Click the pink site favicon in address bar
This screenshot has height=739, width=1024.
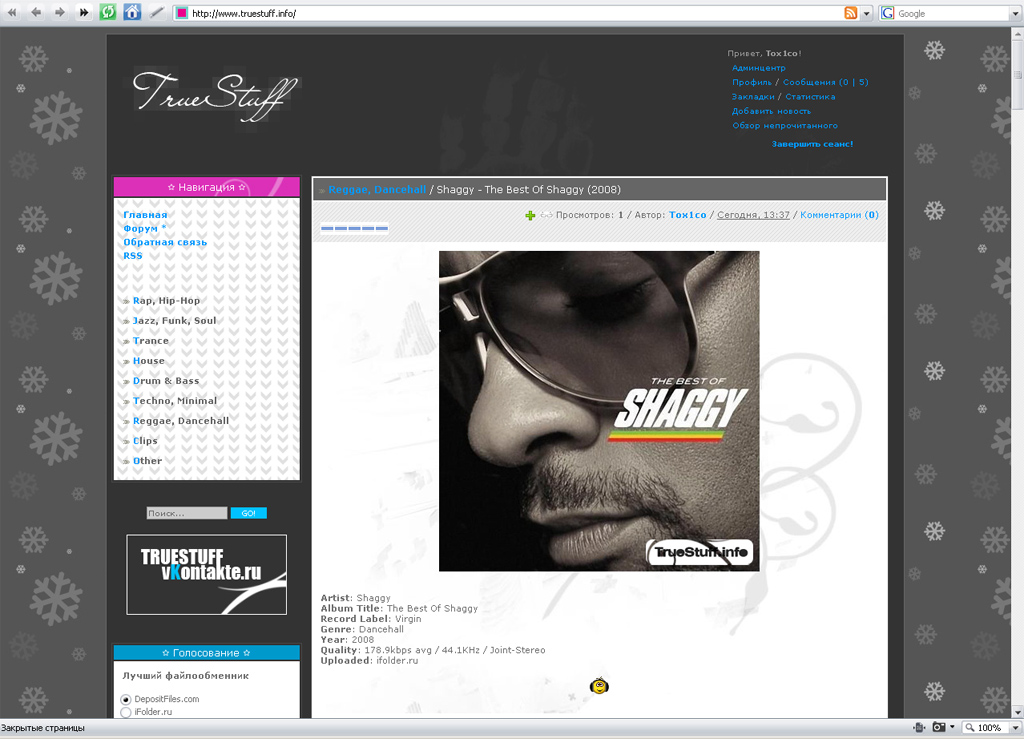tap(182, 13)
